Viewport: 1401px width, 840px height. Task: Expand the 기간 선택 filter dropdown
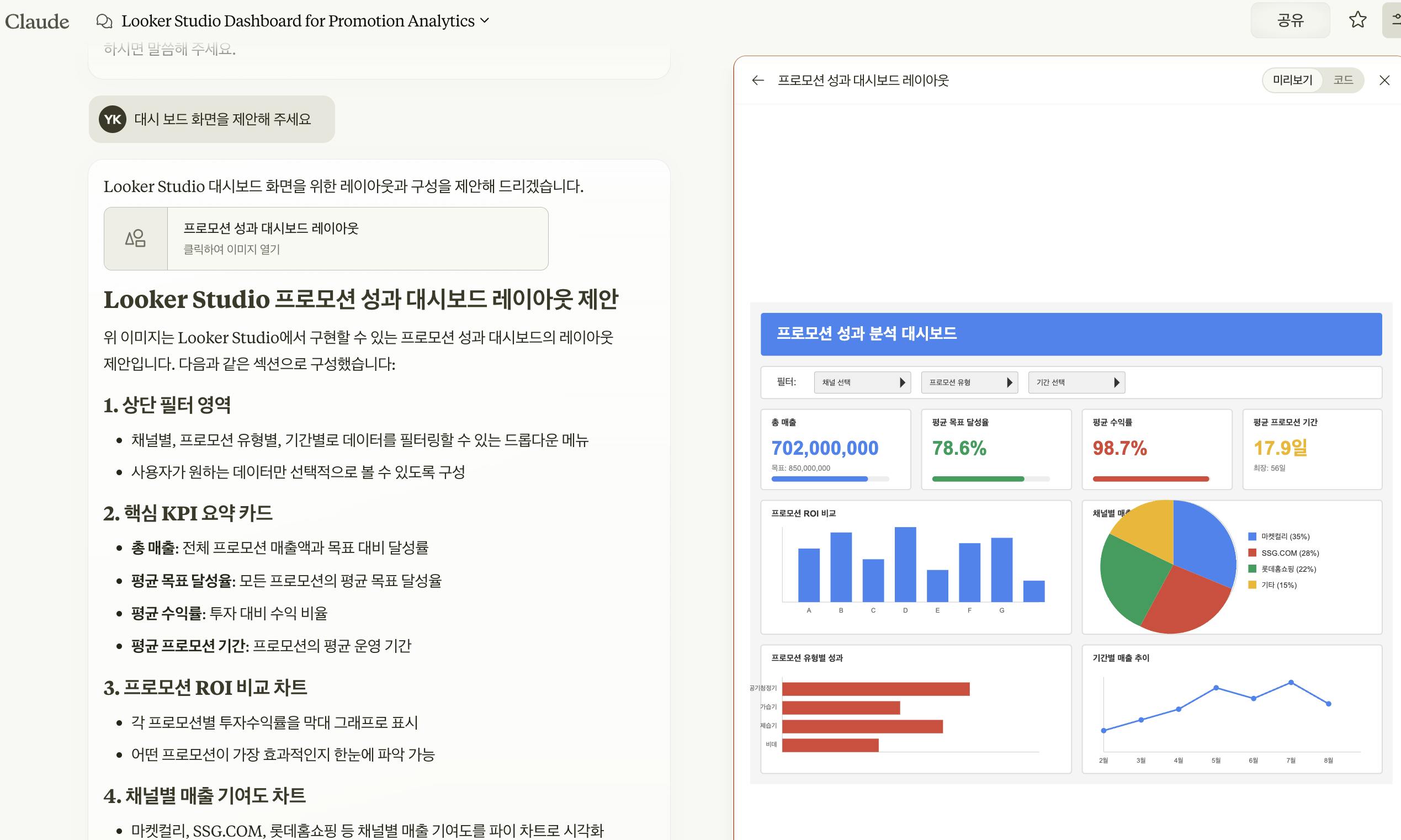coord(1076,382)
